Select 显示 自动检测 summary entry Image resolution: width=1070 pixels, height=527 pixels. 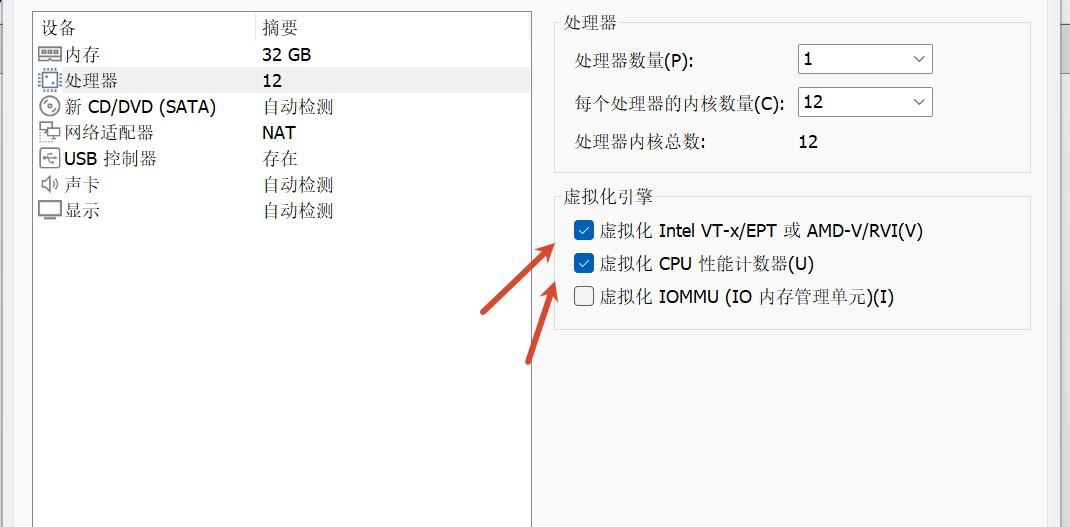tap(298, 210)
